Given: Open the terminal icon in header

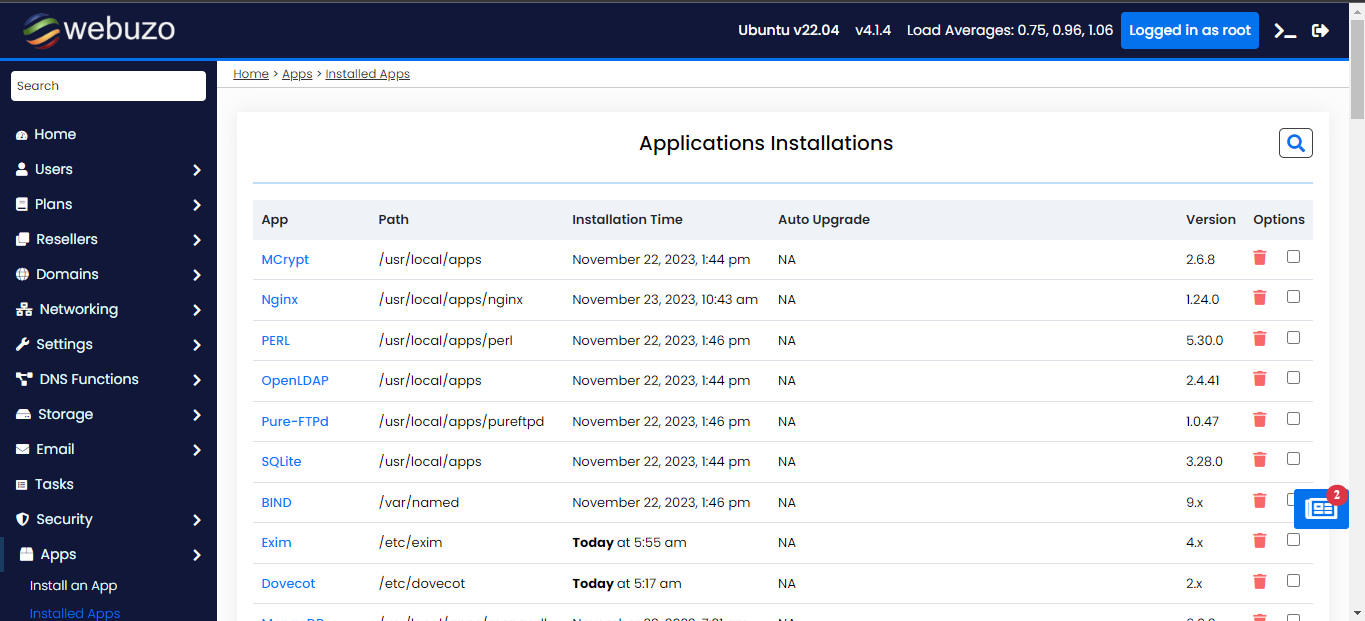Looking at the screenshot, I should (x=1285, y=31).
